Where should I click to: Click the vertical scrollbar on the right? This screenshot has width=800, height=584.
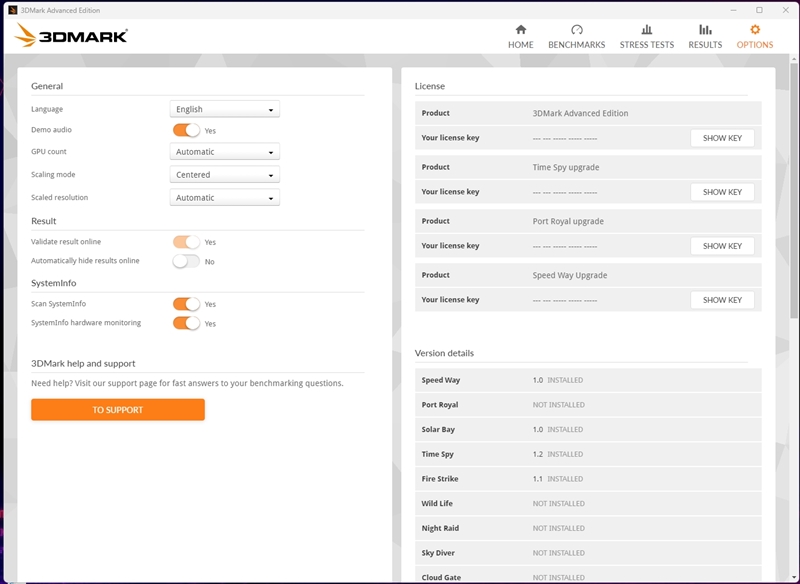[x=794, y=200]
